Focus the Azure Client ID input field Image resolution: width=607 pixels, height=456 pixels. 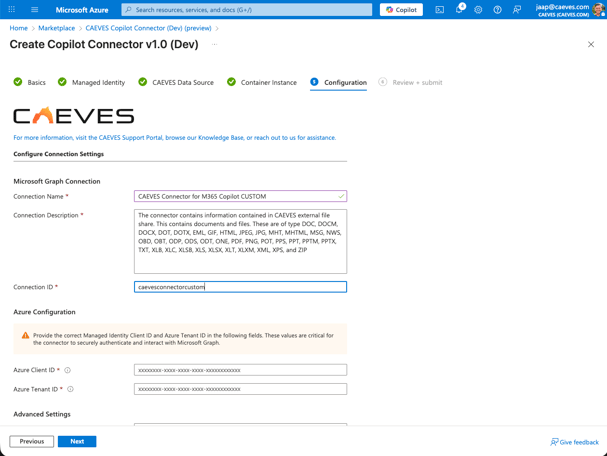(240, 370)
